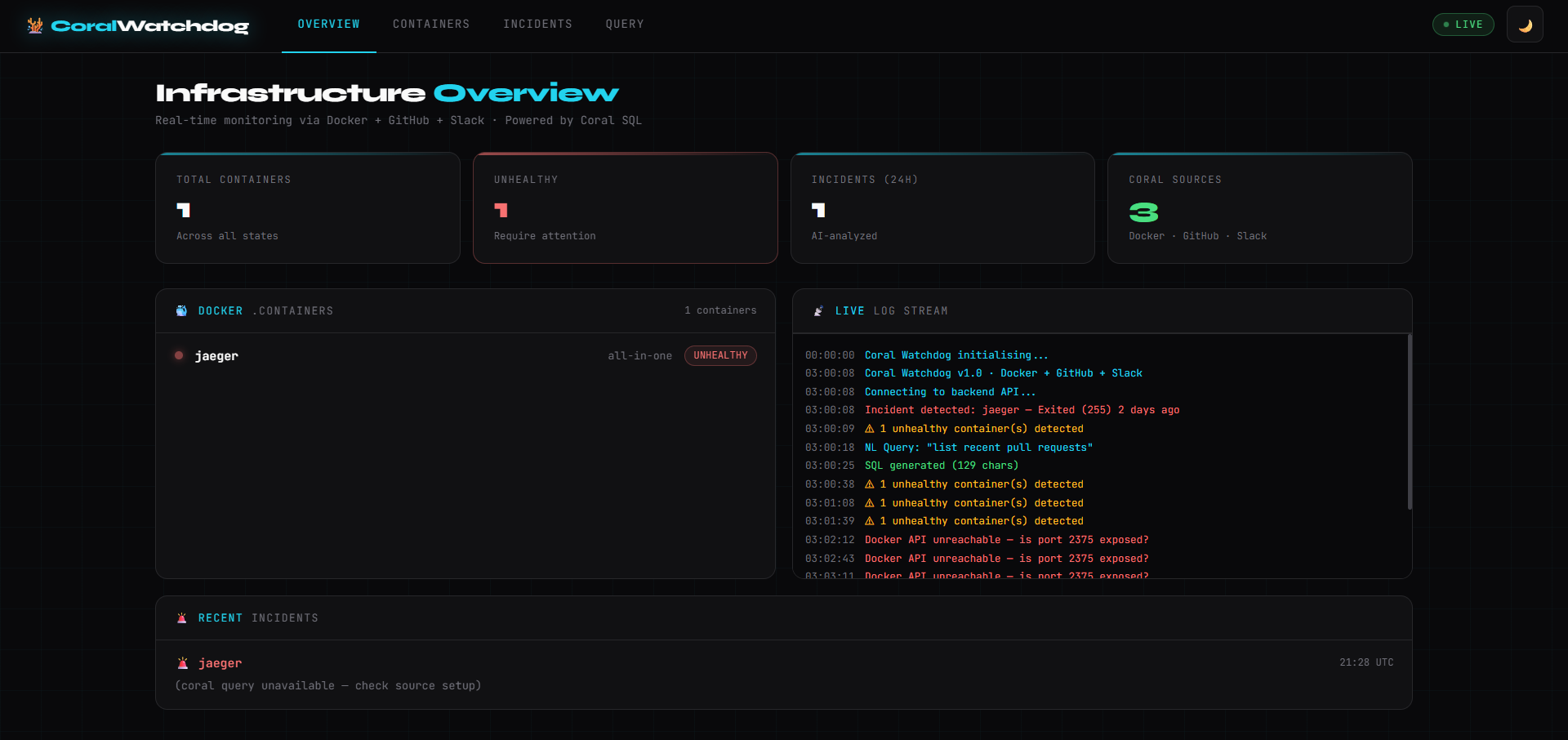Click 03:02:12 'Docker API unreachable' log line
This screenshot has height=740, width=1568.
click(1006, 540)
